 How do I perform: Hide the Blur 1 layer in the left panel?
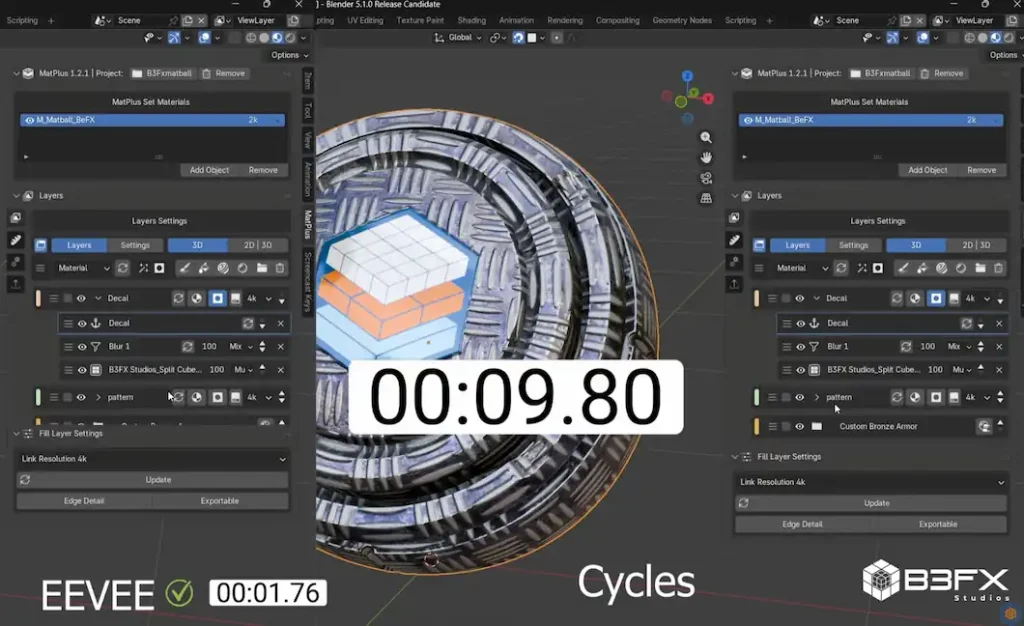pos(82,346)
